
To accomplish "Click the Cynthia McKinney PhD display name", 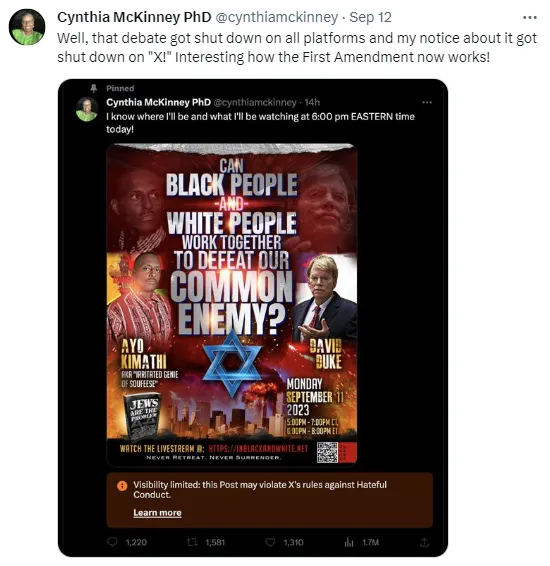I will click(134, 17).
